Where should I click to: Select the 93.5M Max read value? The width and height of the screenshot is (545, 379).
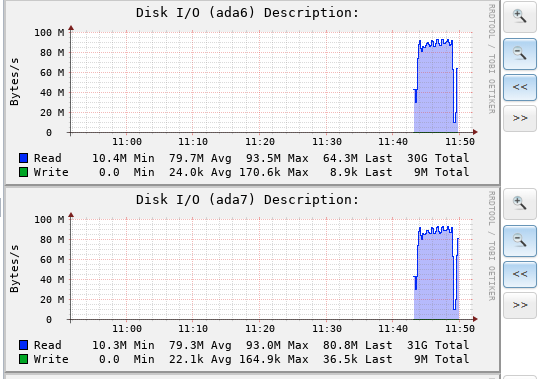click(277, 159)
